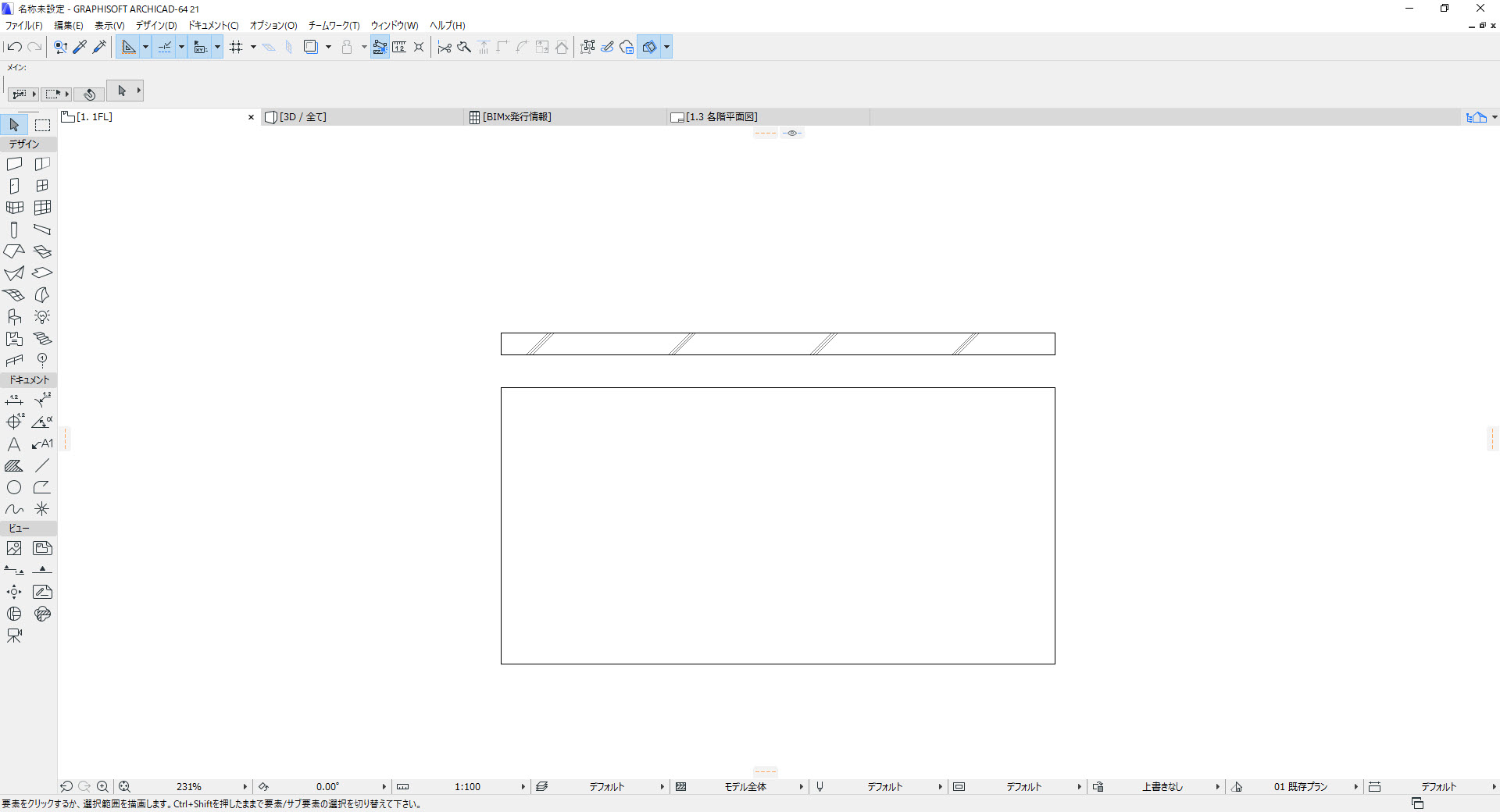
Task: Open the モデル全体 model view options
Action: [745, 787]
